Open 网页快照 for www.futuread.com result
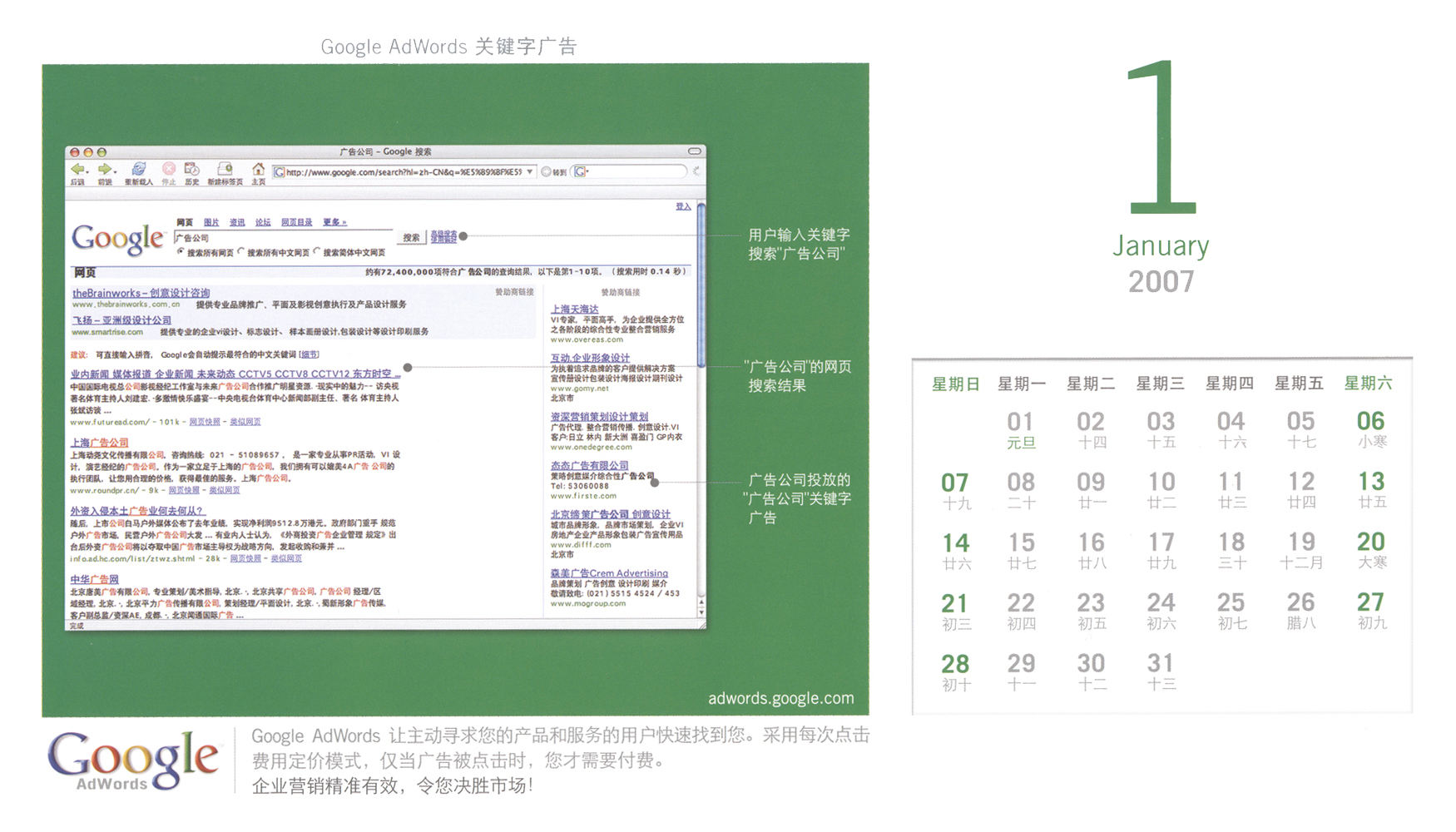Screen dimensions: 1456x832 click(205, 422)
